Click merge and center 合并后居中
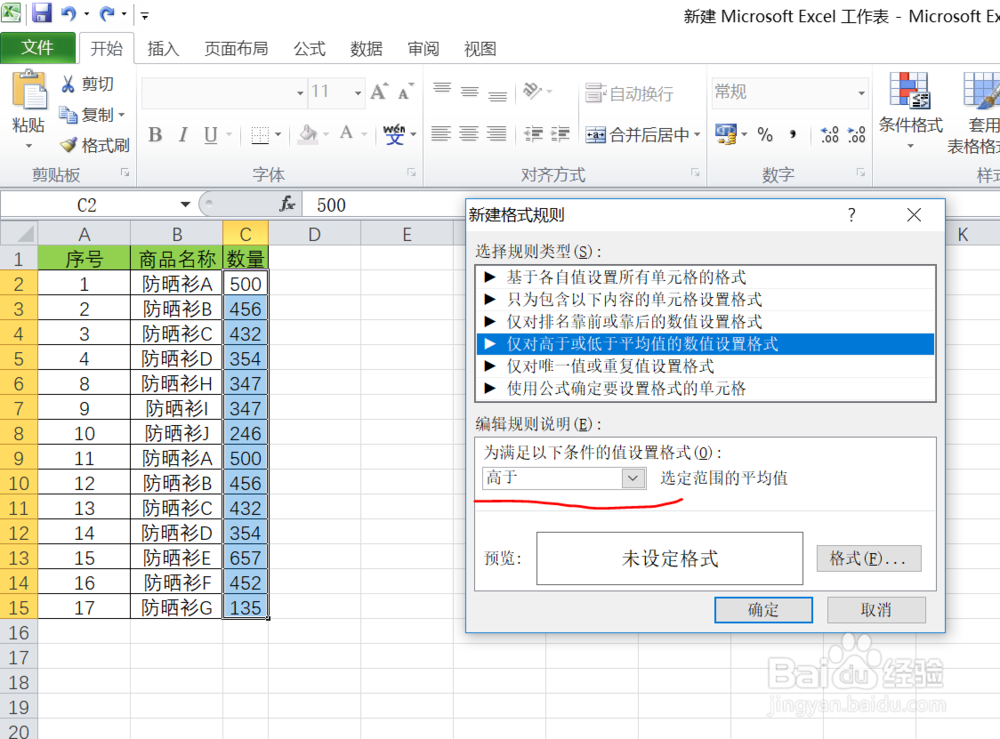 637,135
